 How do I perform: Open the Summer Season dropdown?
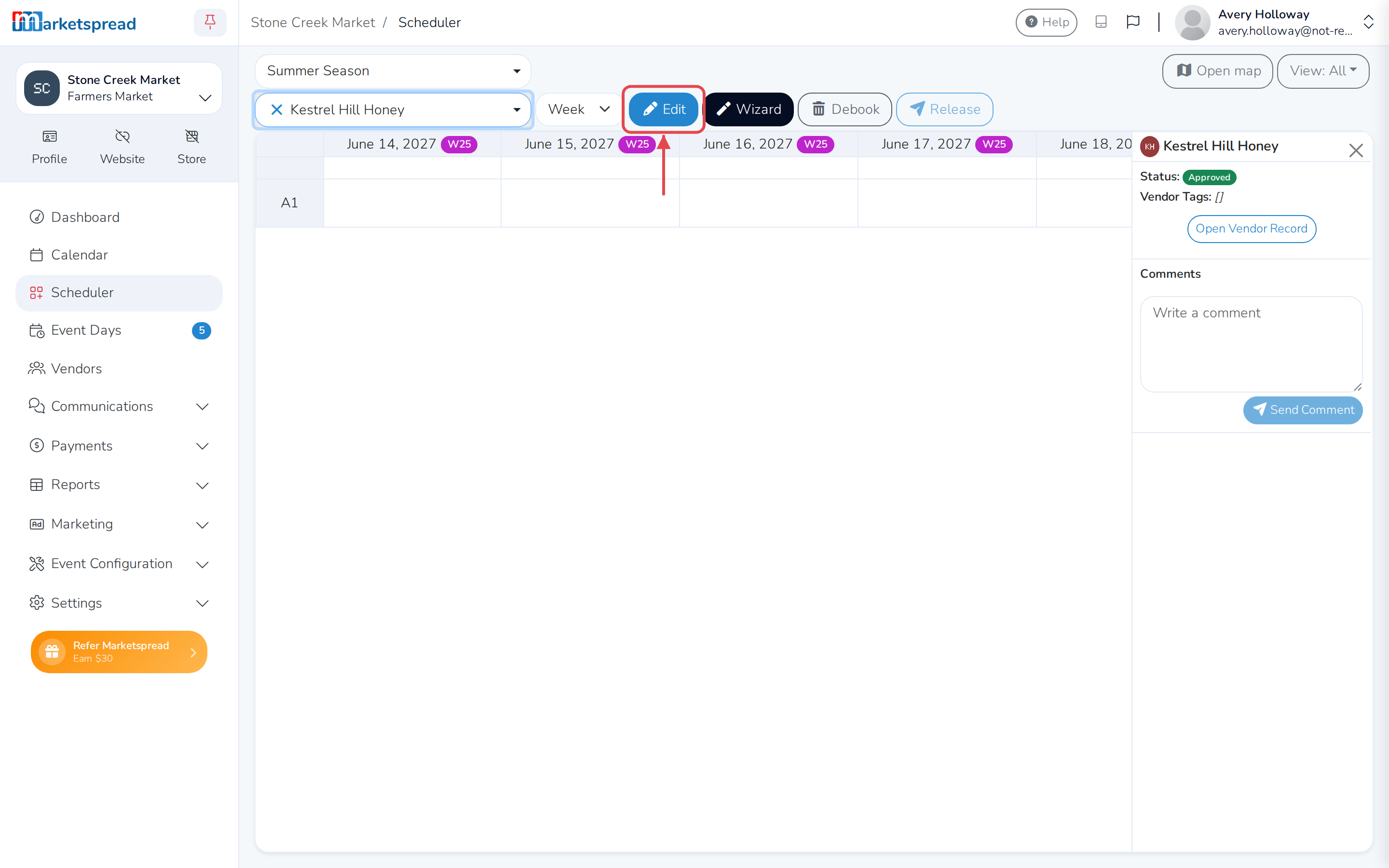point(393,70)
